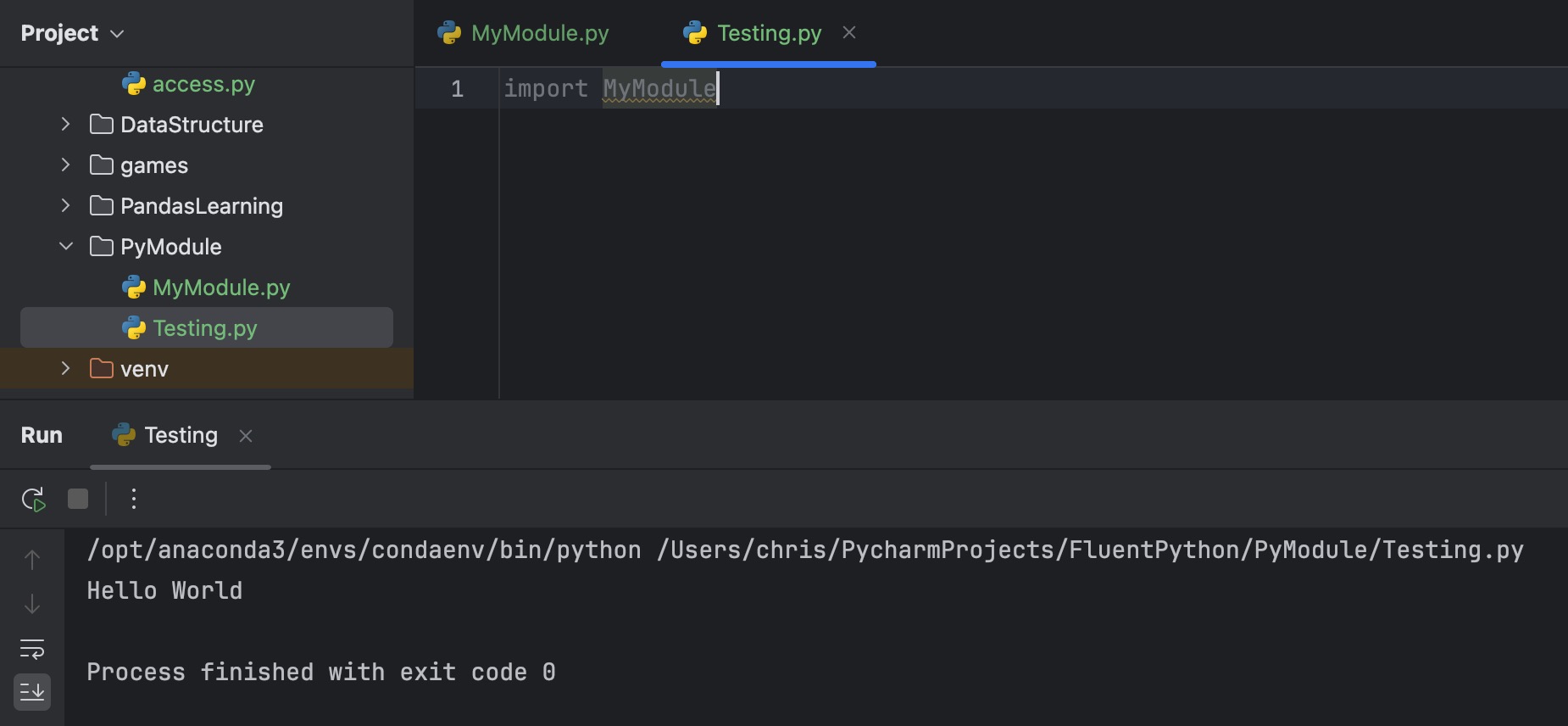Screen dimensions: 1568x726
Task: Click line number 1 in the gutter
Action: (x=457, y=89)
